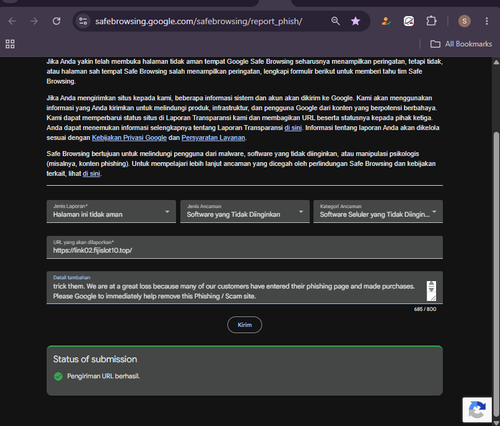Open the 'di sini' link after 'terkait, lihat'
The width and height of the screenshot is (500, 426).
[91, 174]
